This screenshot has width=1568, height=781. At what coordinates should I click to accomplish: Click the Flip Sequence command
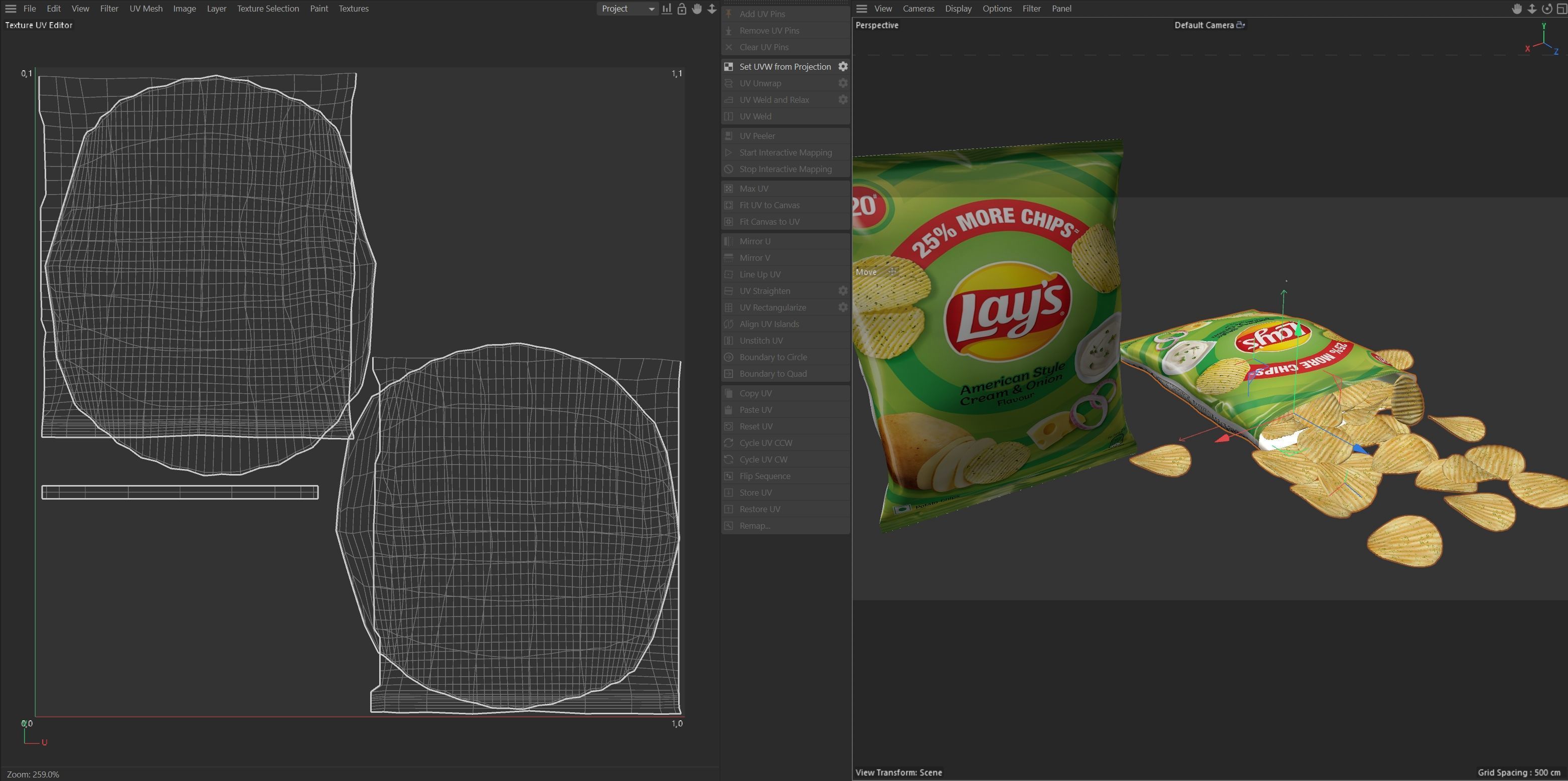click(x=786, y=476)
